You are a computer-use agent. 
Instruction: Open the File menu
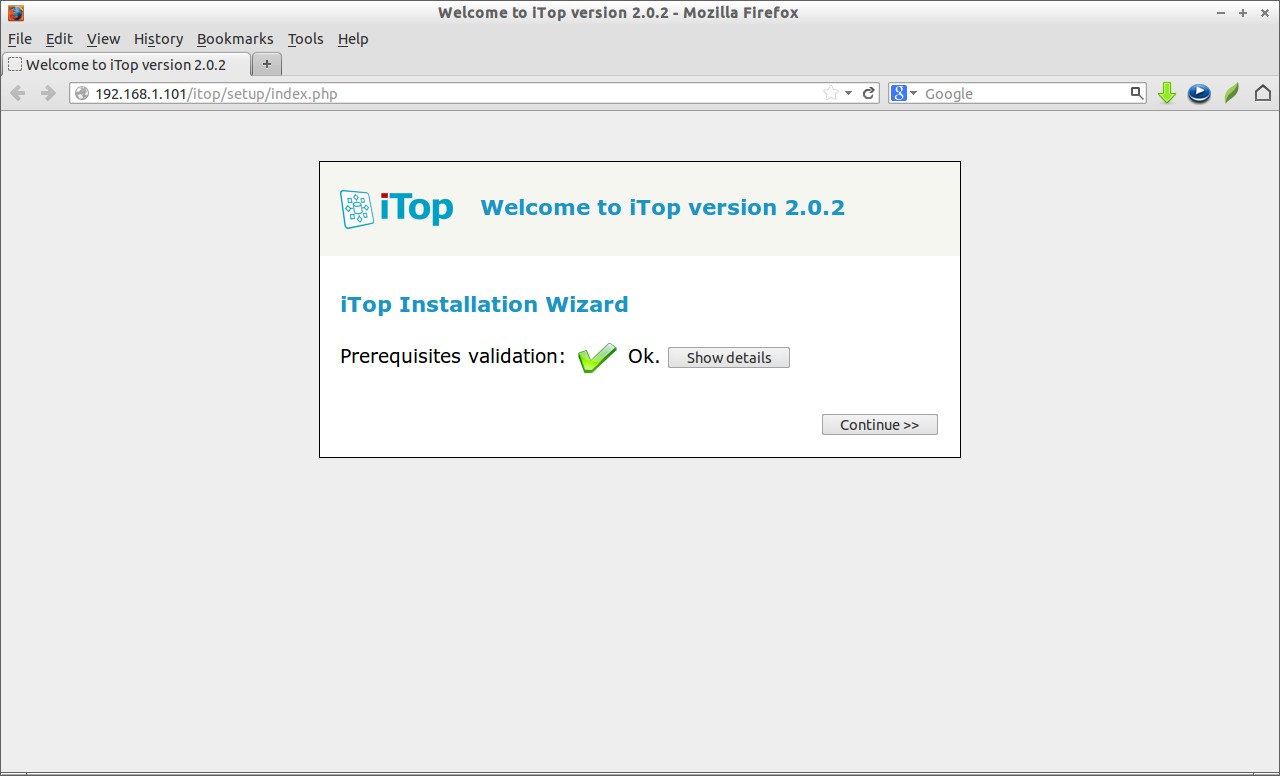(x=20, y=39)
